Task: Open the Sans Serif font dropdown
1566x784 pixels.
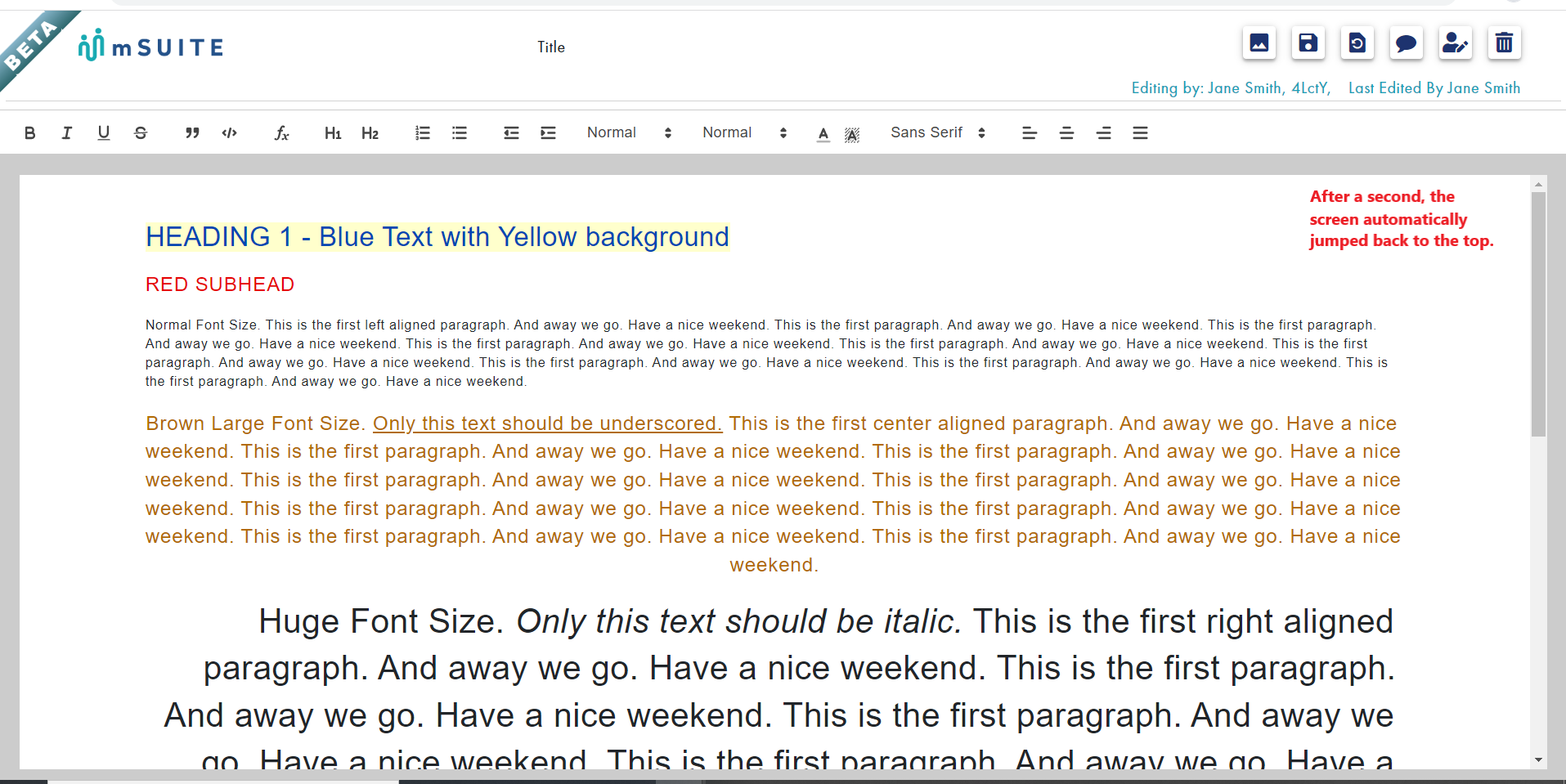Action: 936,132
